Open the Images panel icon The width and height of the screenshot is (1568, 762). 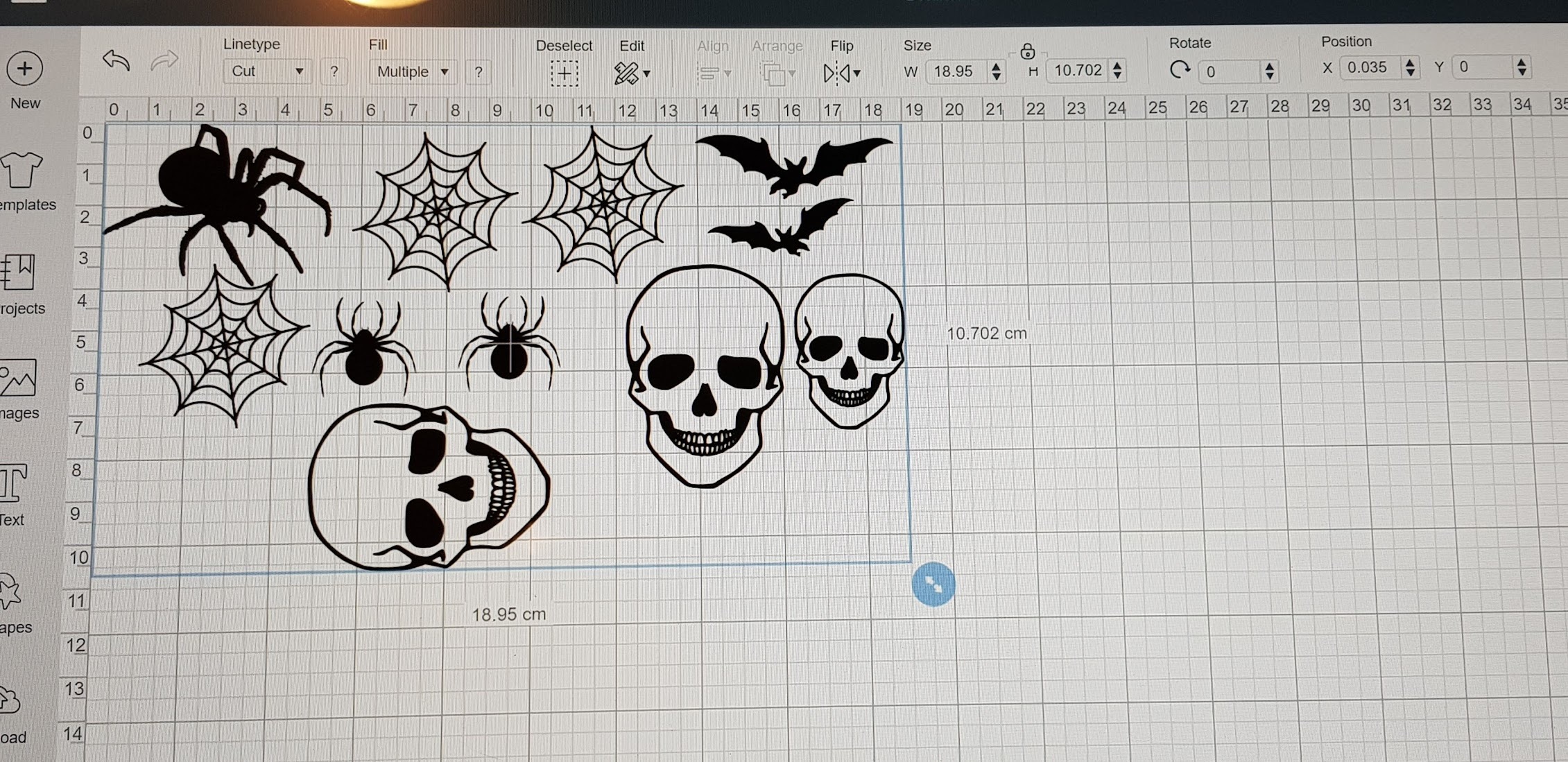pos(18,377)
